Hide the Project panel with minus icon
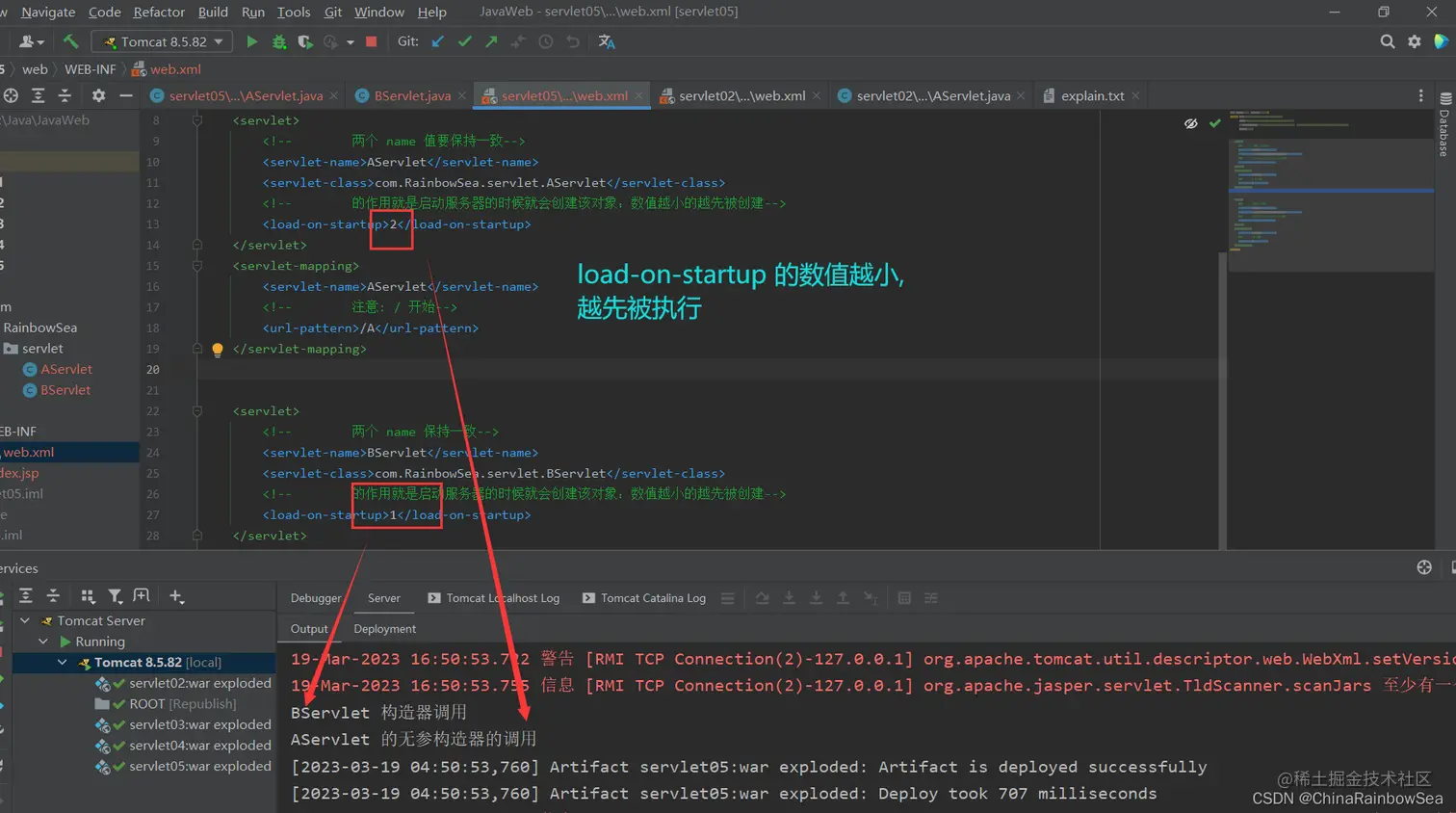The width and height of the screenshot is (1456, 813). pos(125,95)
